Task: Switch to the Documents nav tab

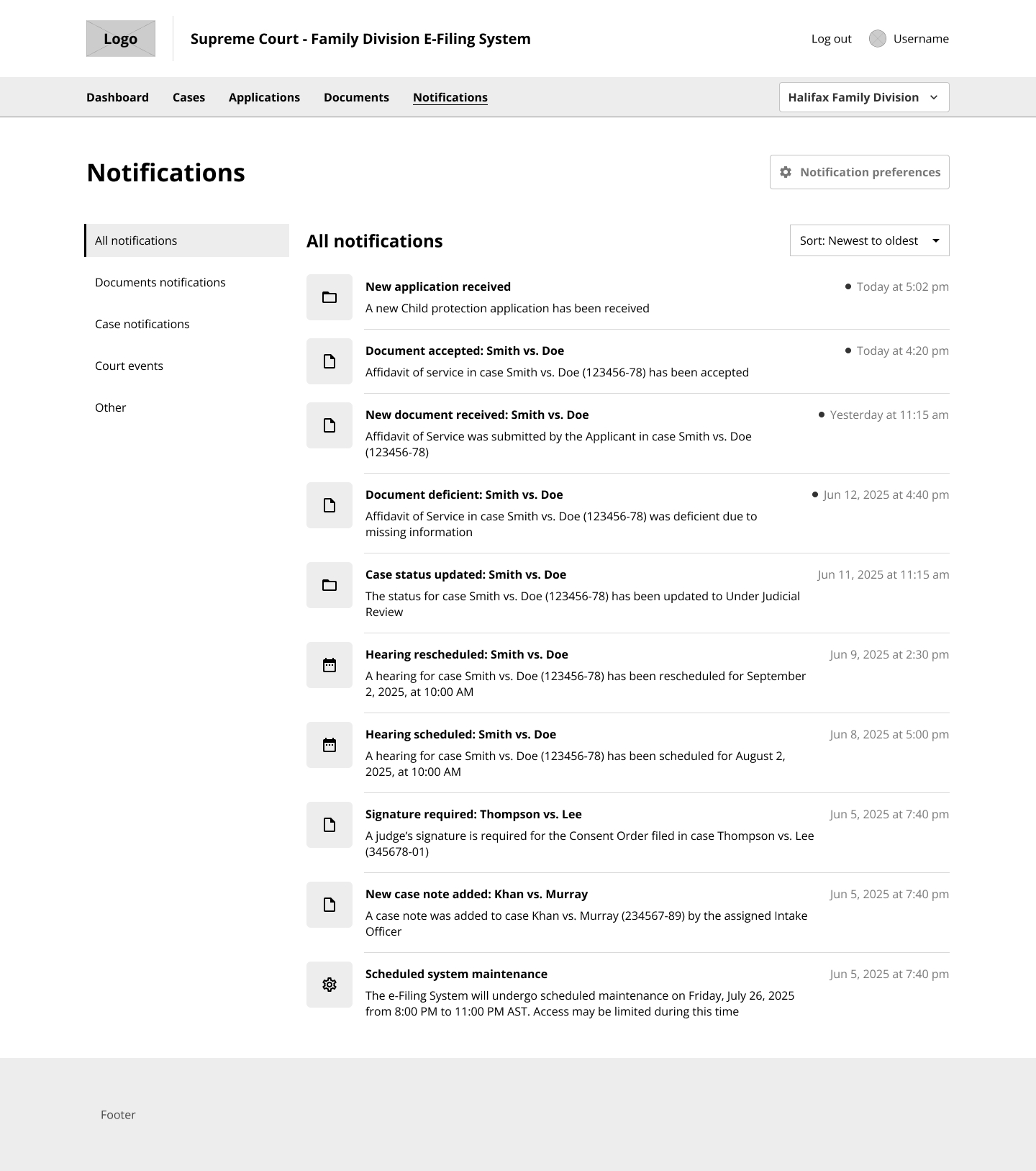Action: [356, 97]
